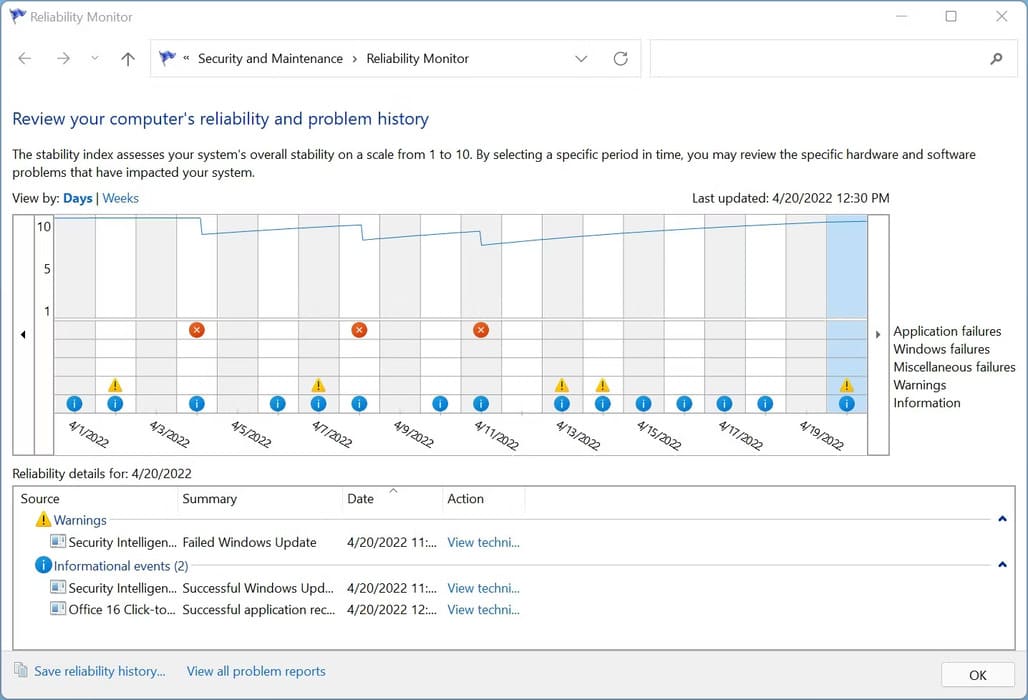This screenshot has width=1028, height=700.
Task: View technical details for Failed Windows Update
Action: [x=483, y=542]
